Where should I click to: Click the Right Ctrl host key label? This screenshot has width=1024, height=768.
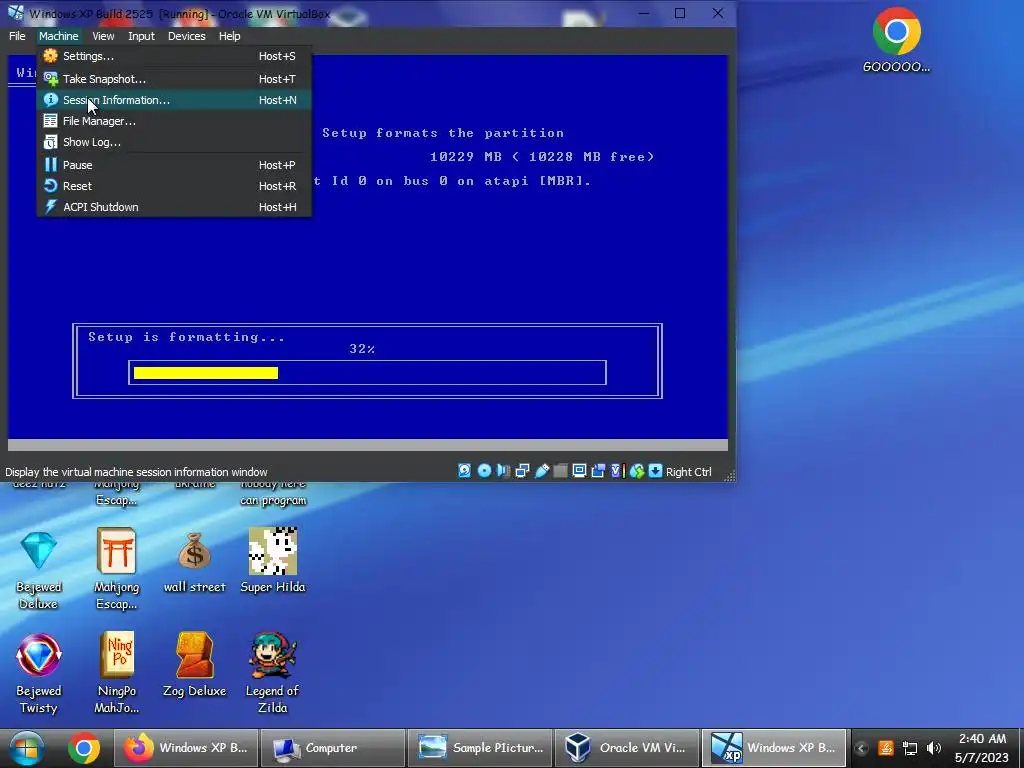coord(689,472)
